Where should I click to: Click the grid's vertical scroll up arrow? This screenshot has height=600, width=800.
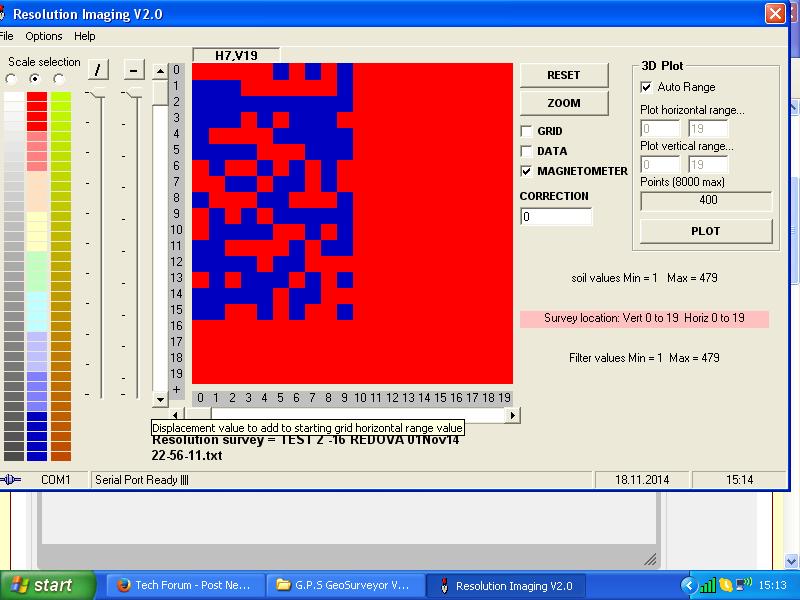(x=160, y=71)
